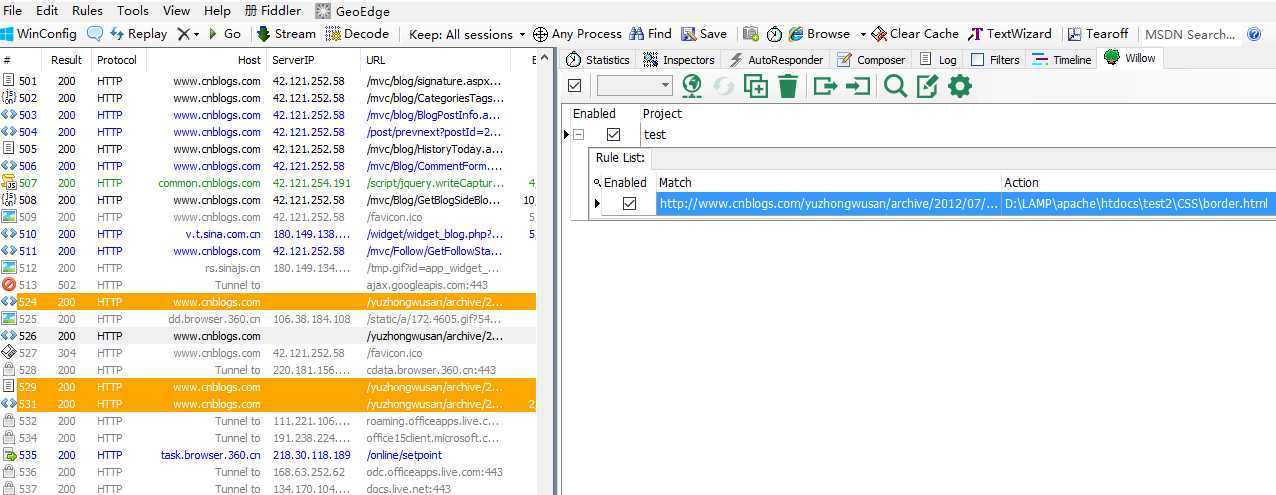Viewport: 1276px width, 495px height.
Task: Click the blue help icon
Action: coord(1256,34)
